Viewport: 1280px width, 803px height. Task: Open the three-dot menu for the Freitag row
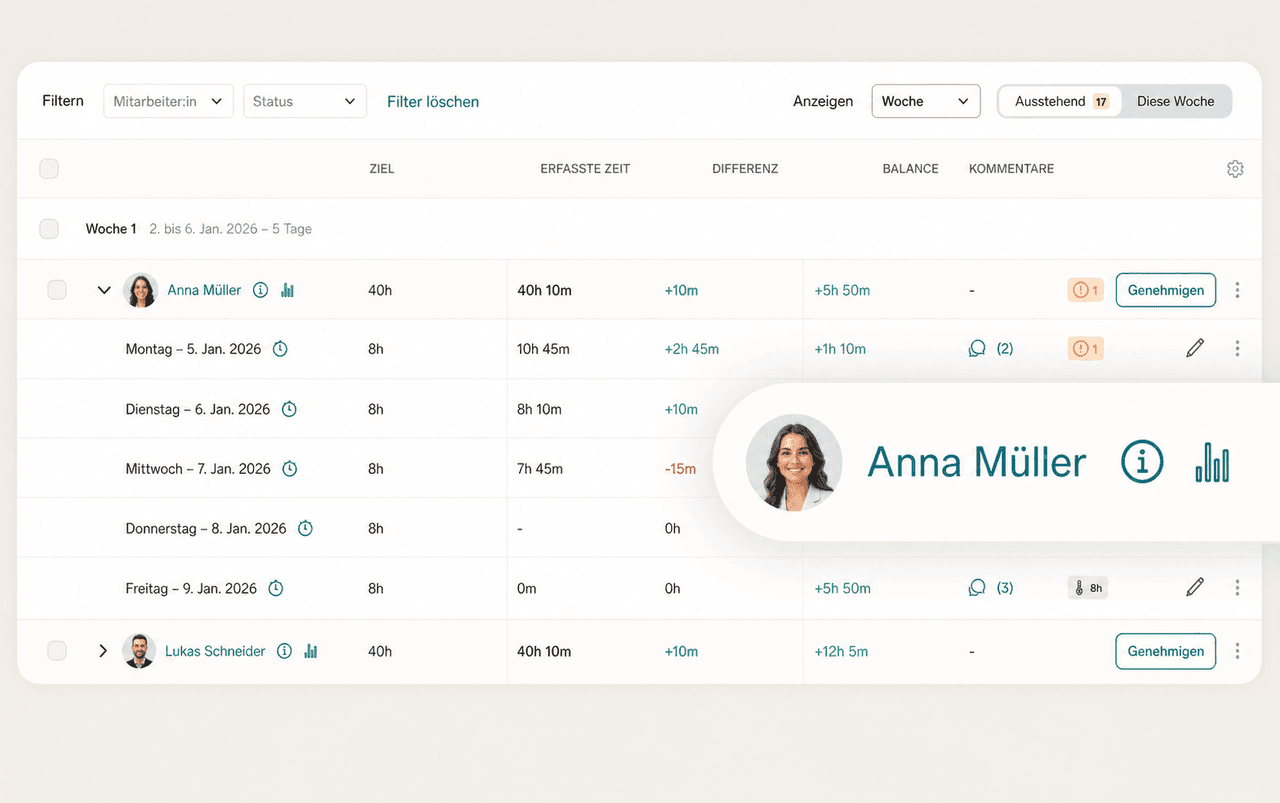[x=1237, y=588]
